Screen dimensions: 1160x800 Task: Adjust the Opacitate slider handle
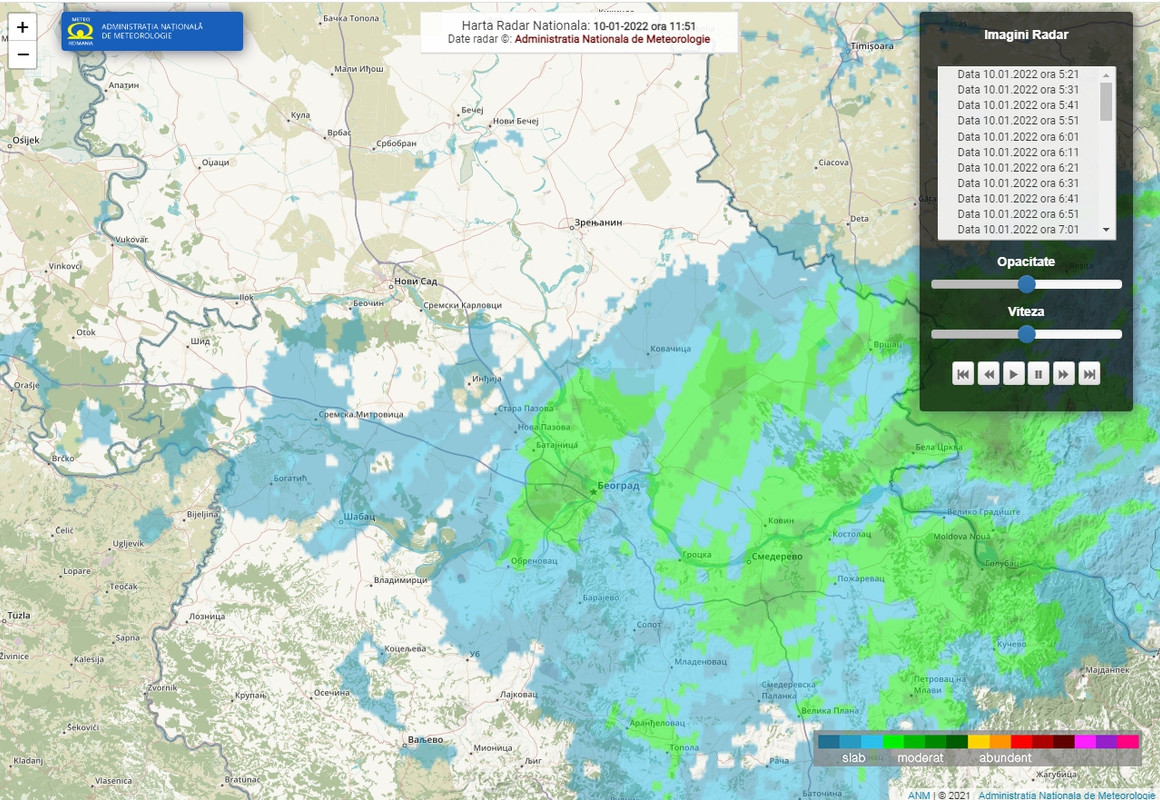[1026, 284]
